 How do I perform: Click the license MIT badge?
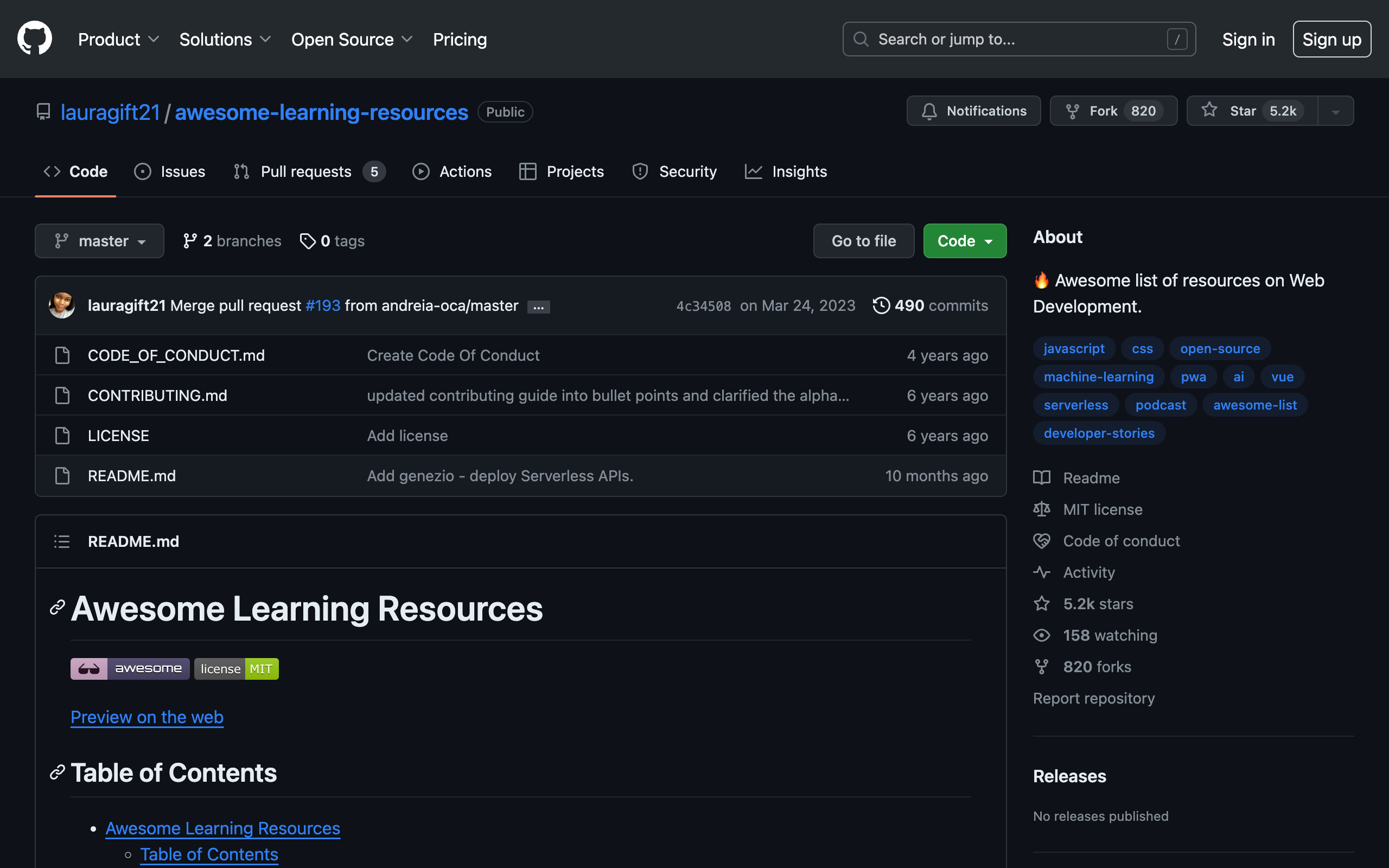point(237,669)
